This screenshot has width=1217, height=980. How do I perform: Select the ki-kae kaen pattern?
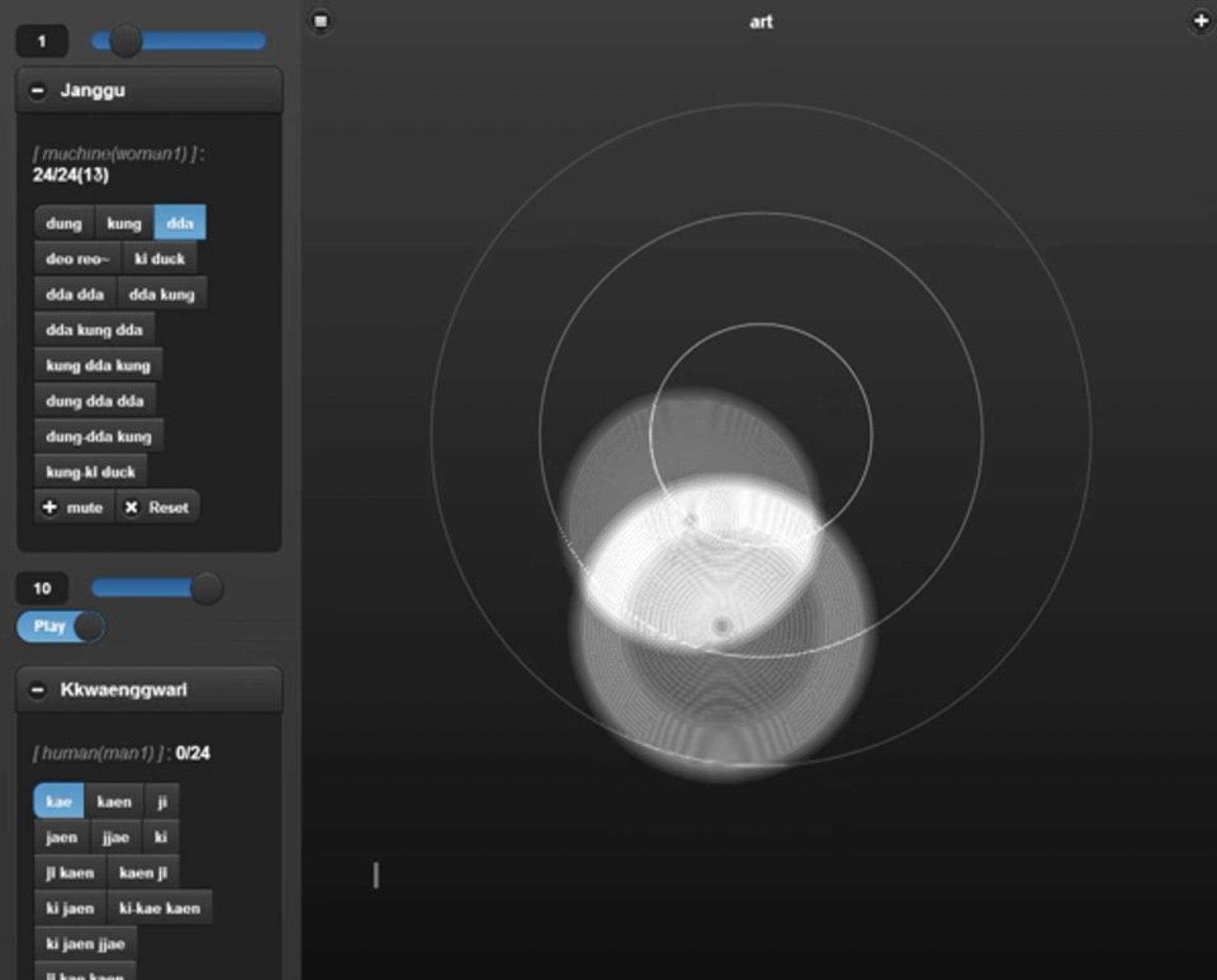click(x=160, y=909)
